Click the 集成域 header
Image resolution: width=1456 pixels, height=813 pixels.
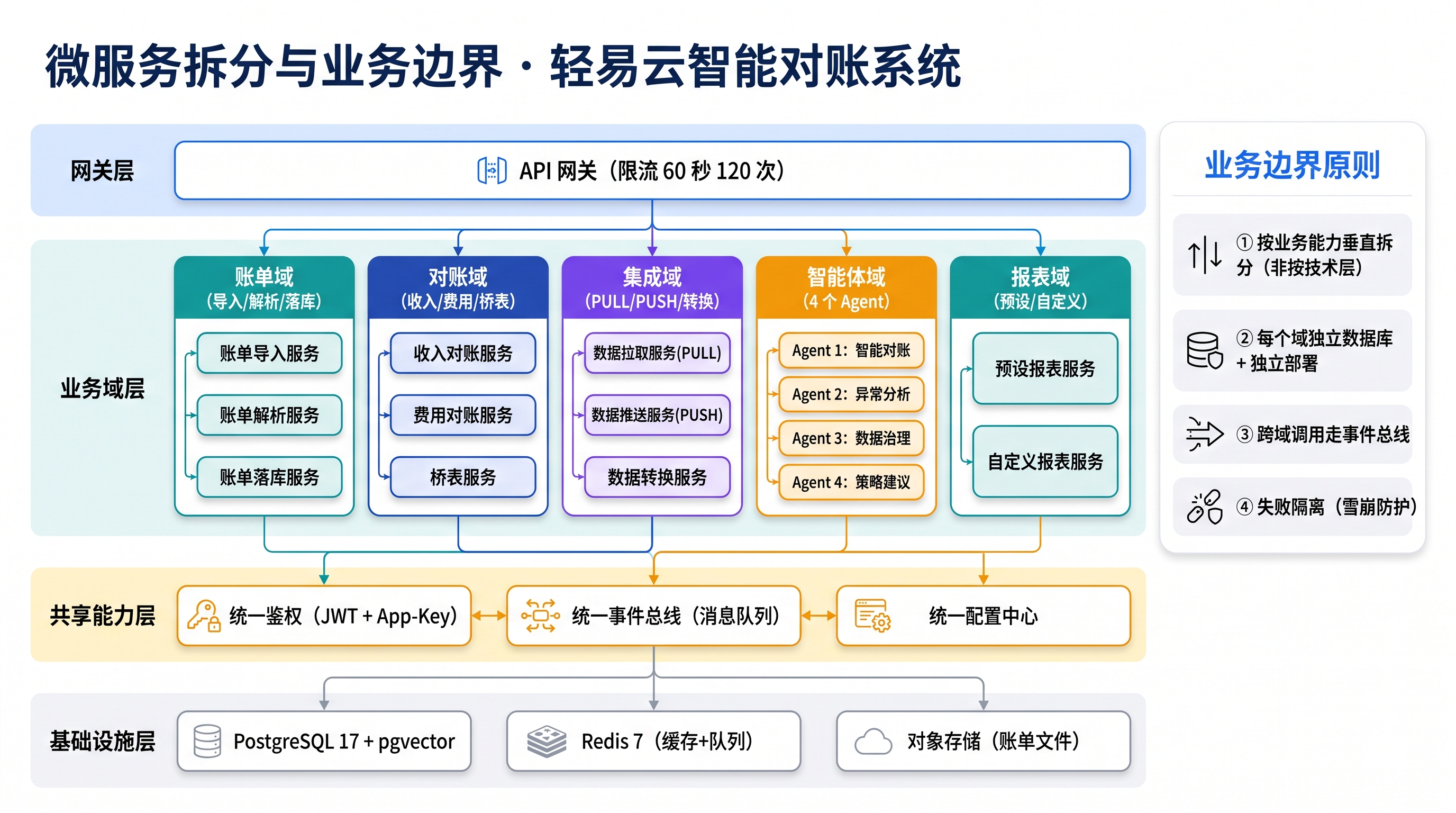[x=652, y=288]
